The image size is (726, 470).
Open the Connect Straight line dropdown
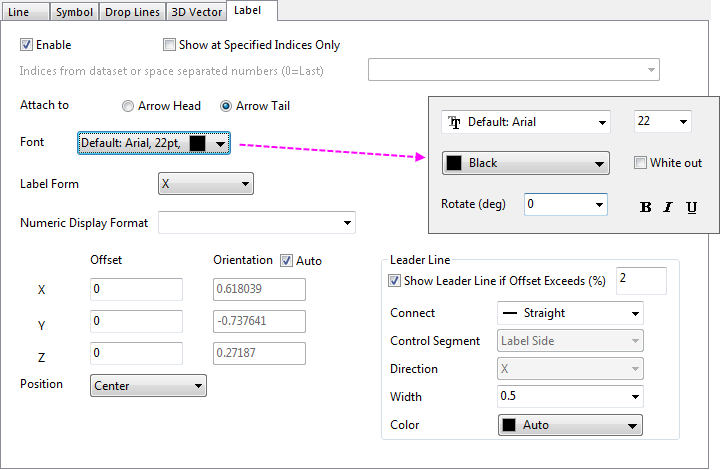coord(570,313)
